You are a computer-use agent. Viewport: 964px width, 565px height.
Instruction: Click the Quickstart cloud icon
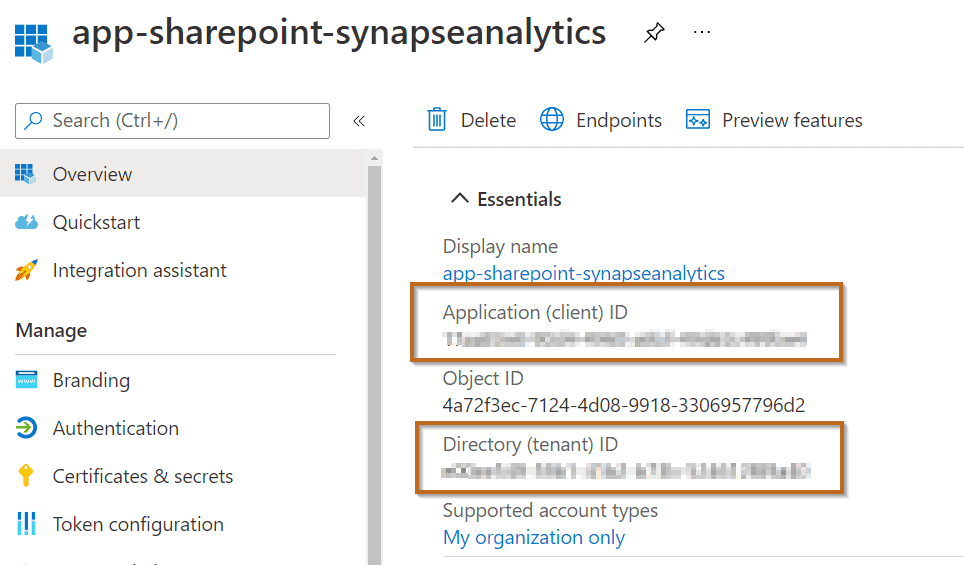coord(26,222)
